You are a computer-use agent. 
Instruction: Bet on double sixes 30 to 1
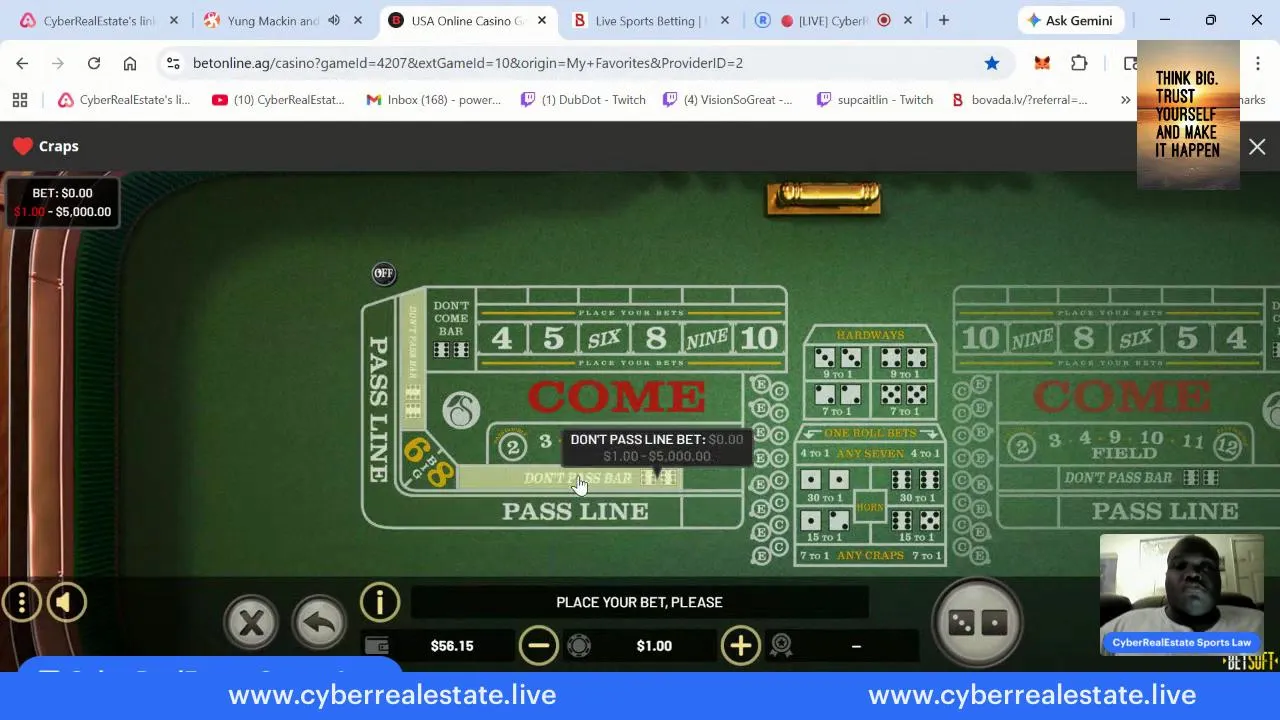(x=916, y=485)
